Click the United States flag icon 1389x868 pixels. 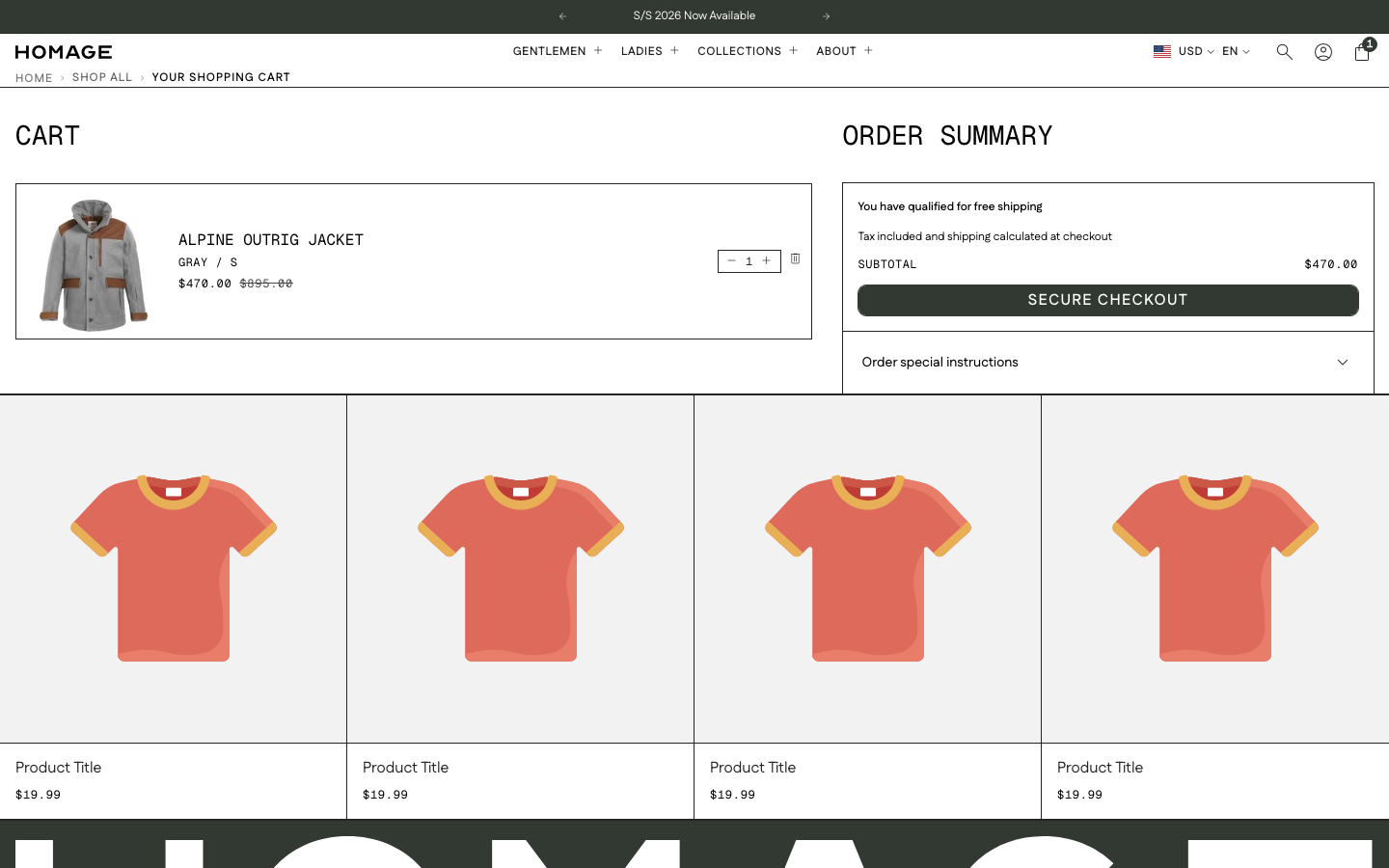pos(1162,52)
